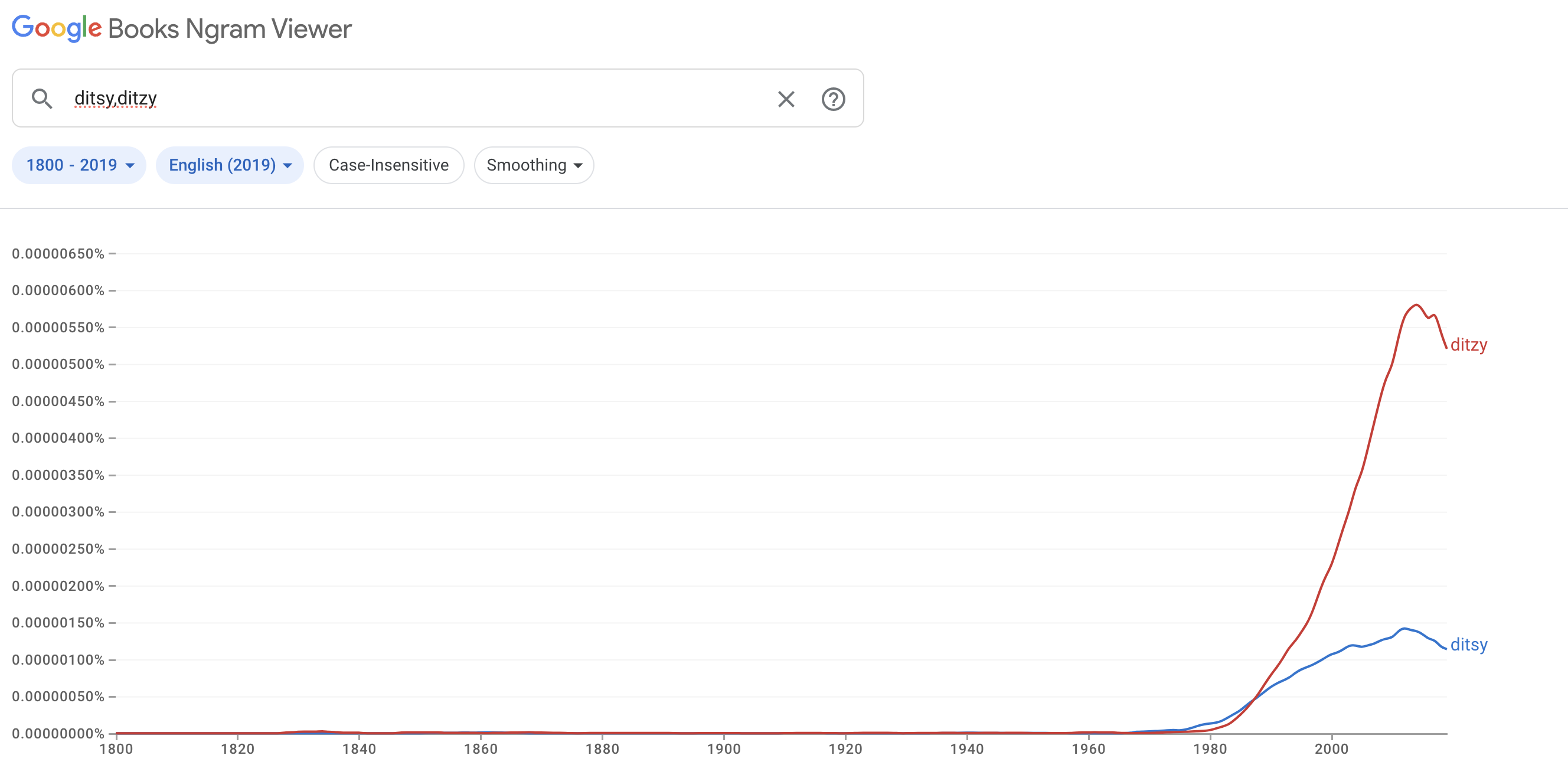
Task: Open the help question mark icon
Action: 832,99
